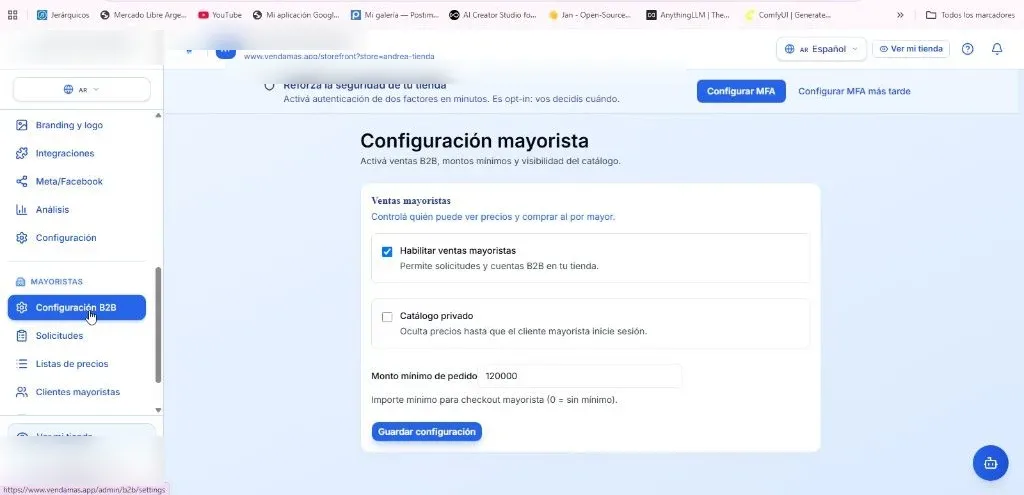Viewport: 1024px width, 495px height.
Task: Click the Análisis bar chart icon
Action: (x=22, y=210)
